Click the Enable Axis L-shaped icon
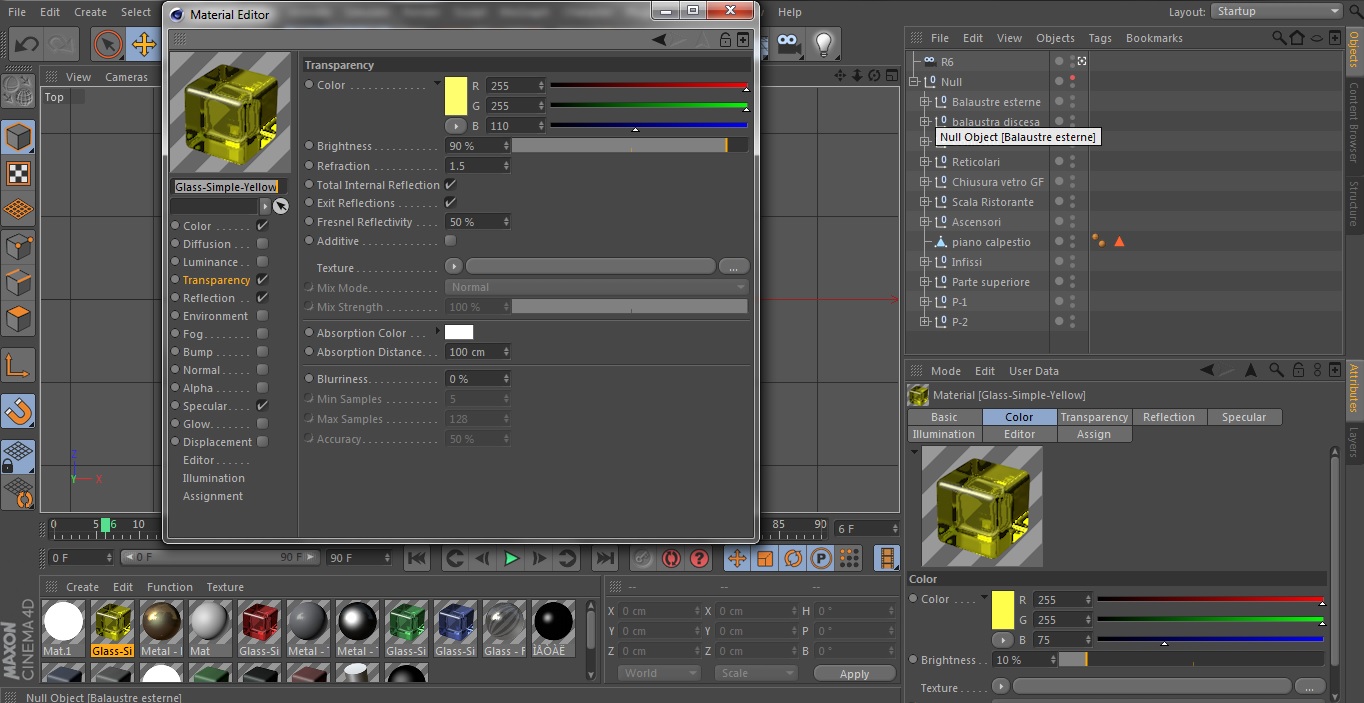1364x703 pixels. tap(18, 365)
